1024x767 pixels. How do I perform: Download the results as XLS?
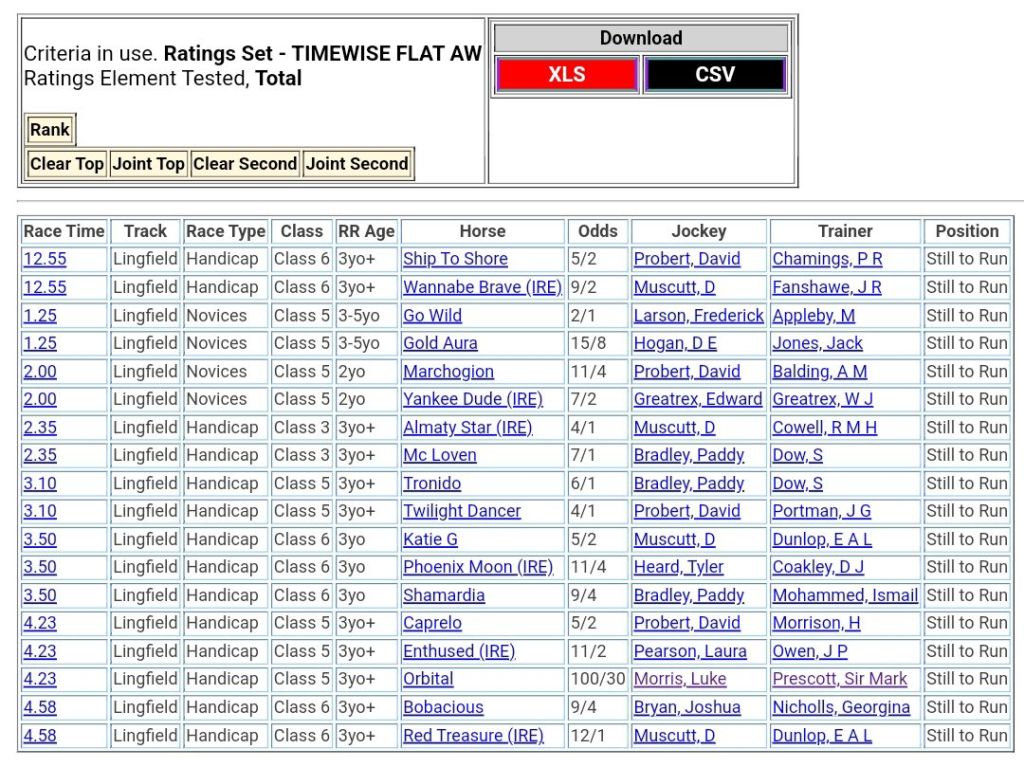point(566,75)
